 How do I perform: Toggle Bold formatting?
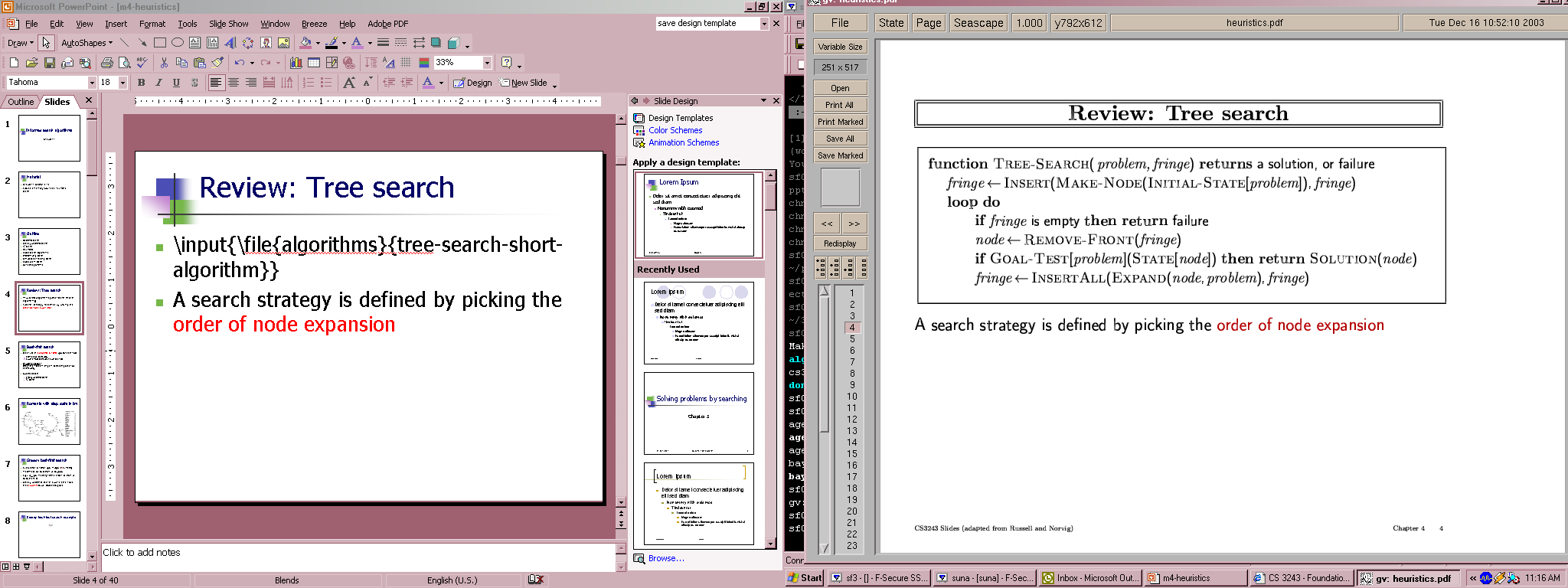point(141,83)
